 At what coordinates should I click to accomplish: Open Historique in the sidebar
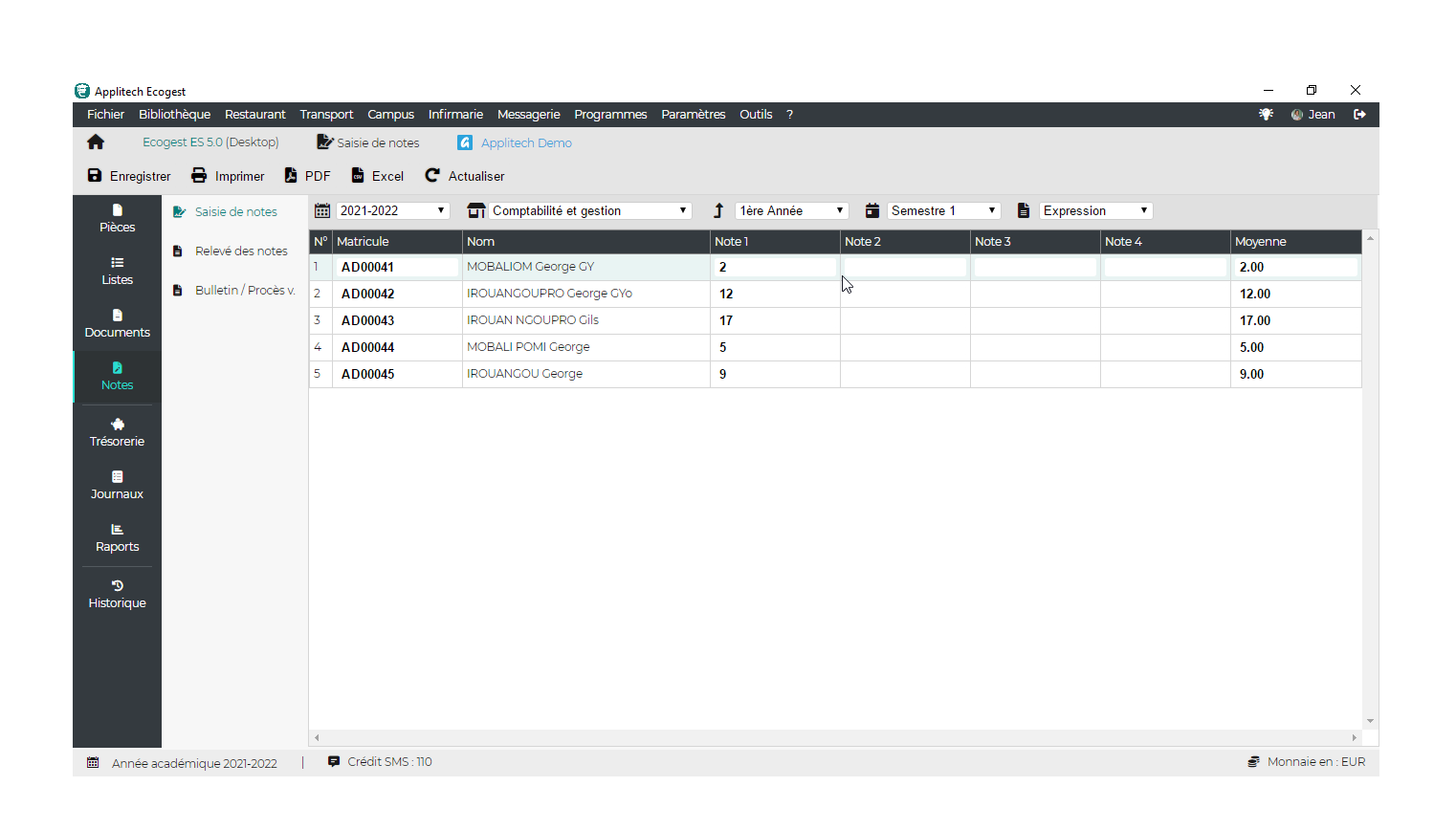[117, 595]
